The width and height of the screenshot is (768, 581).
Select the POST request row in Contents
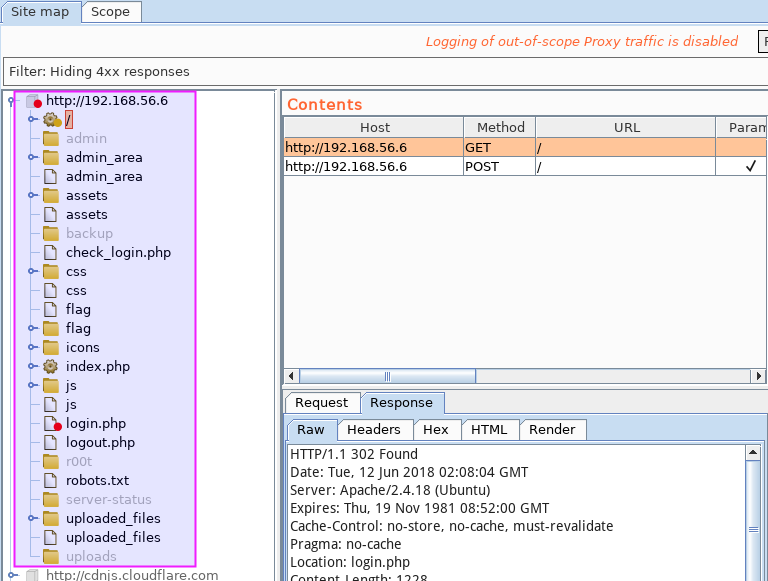pyautogui.click(x=525, y=167)
